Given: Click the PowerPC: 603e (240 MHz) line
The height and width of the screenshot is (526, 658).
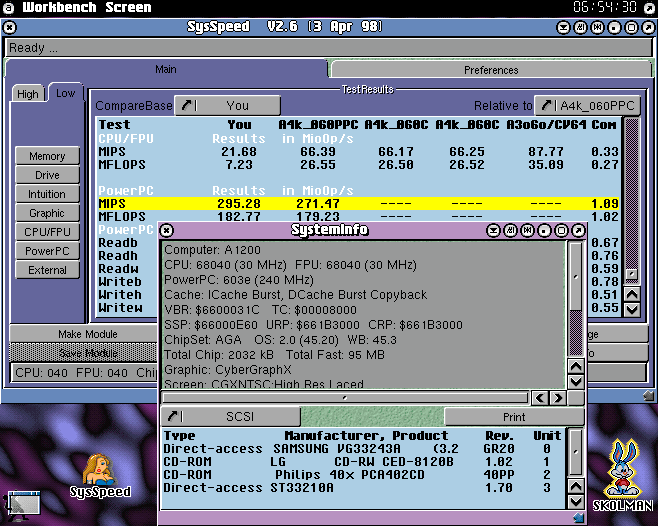Looking at the screenshot, I should point(239,280).
